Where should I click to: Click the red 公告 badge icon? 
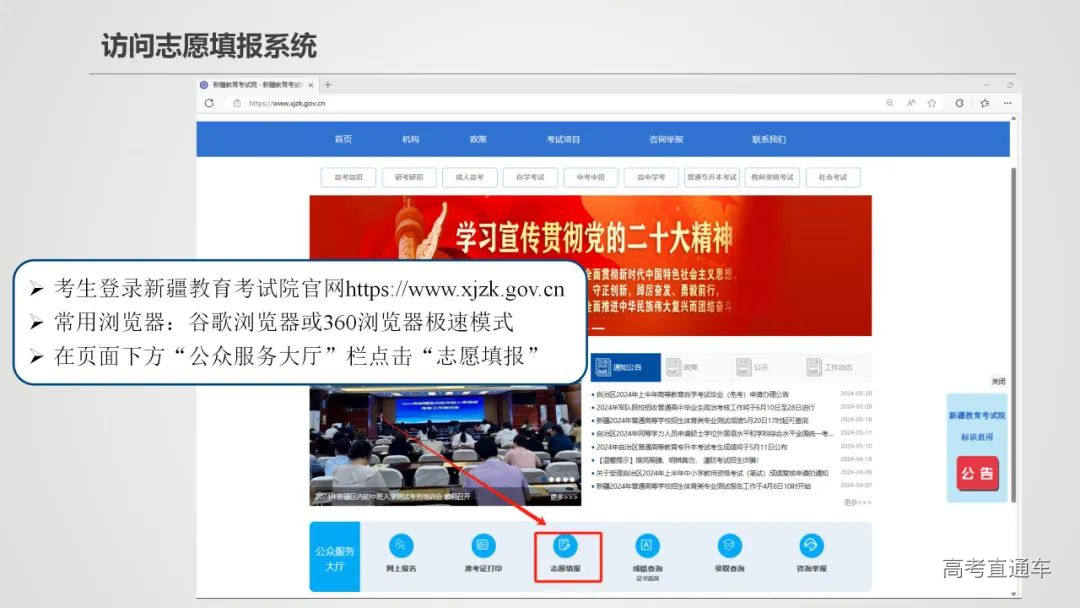click(978, 471)
